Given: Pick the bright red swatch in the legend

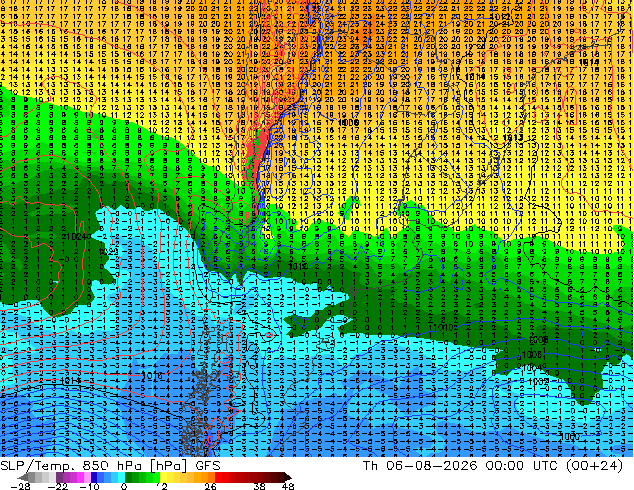Looking at the screenshot, I should click(x=218, y=477).
